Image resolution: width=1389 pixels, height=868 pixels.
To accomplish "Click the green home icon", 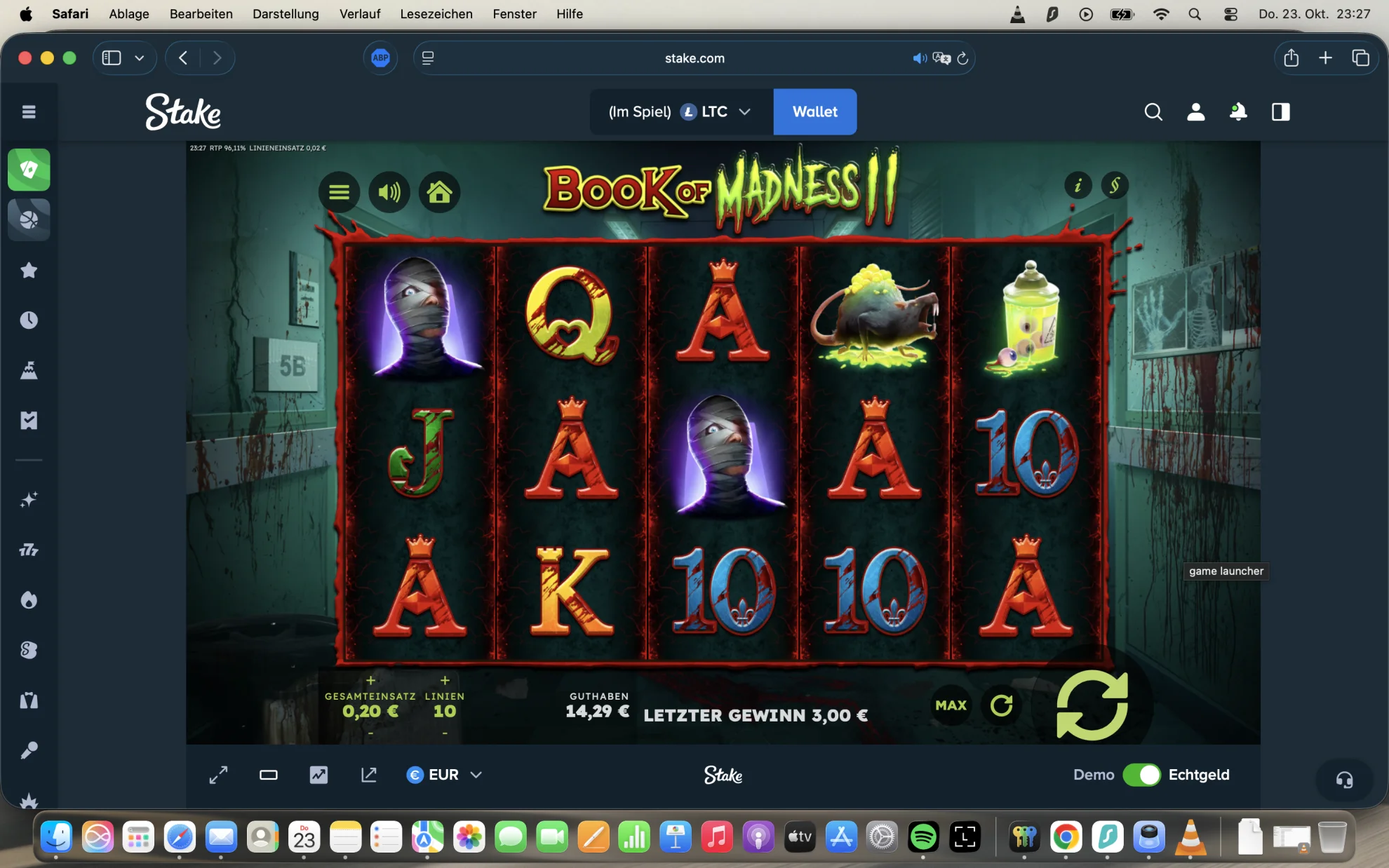I will pos(440,191).
